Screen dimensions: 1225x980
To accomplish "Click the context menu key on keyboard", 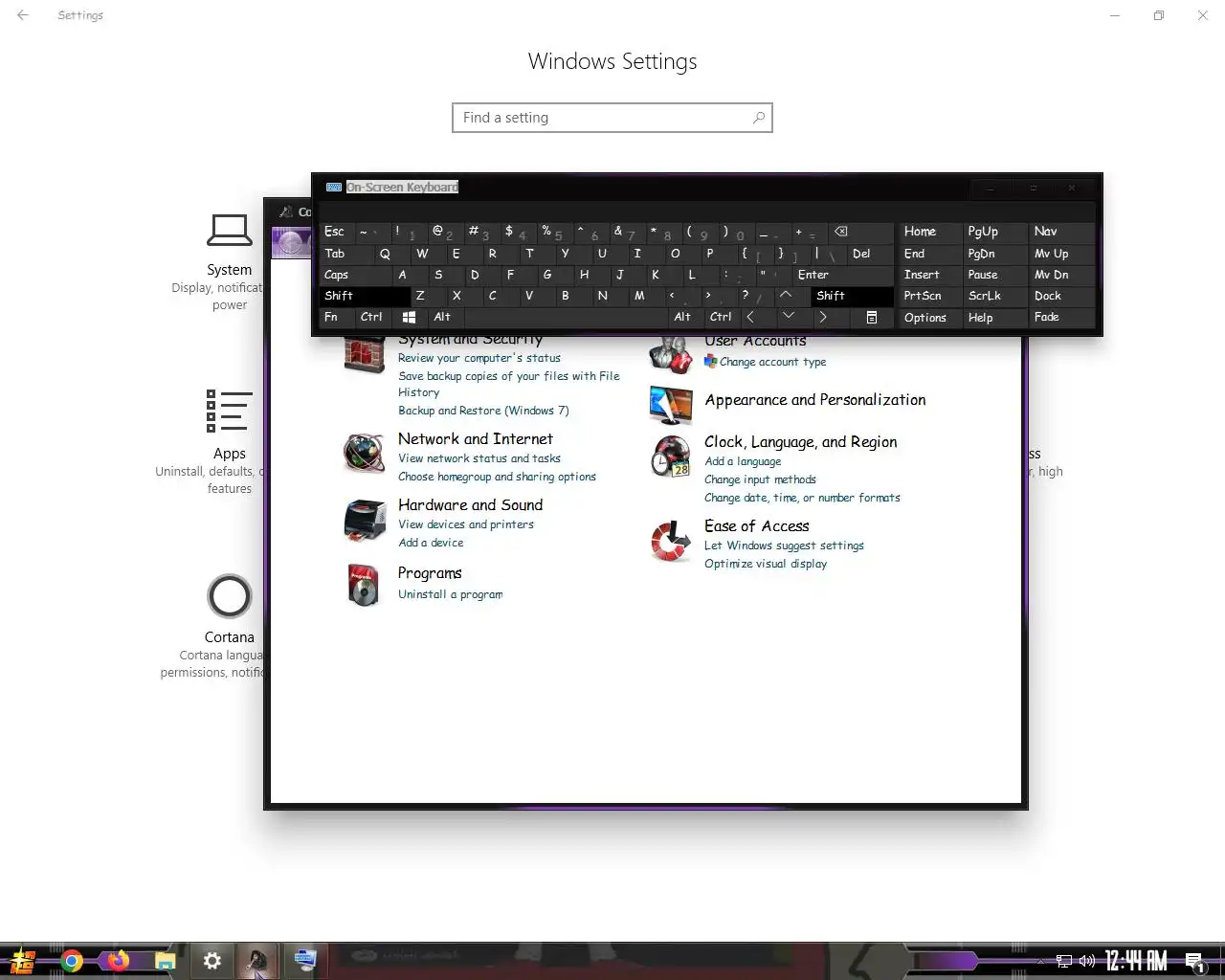I will [872, 317].
